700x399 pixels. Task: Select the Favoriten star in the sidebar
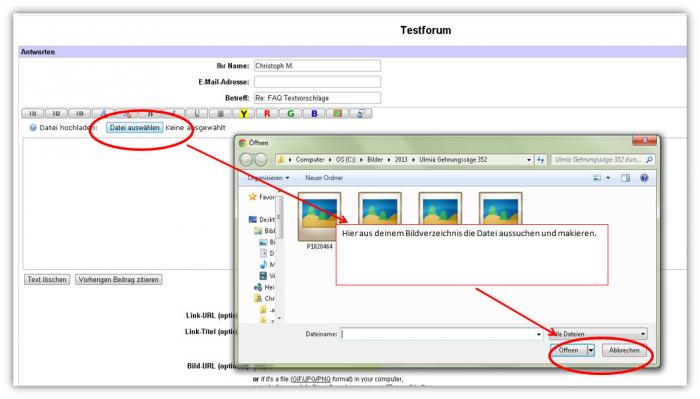click(x=253, y=197)
